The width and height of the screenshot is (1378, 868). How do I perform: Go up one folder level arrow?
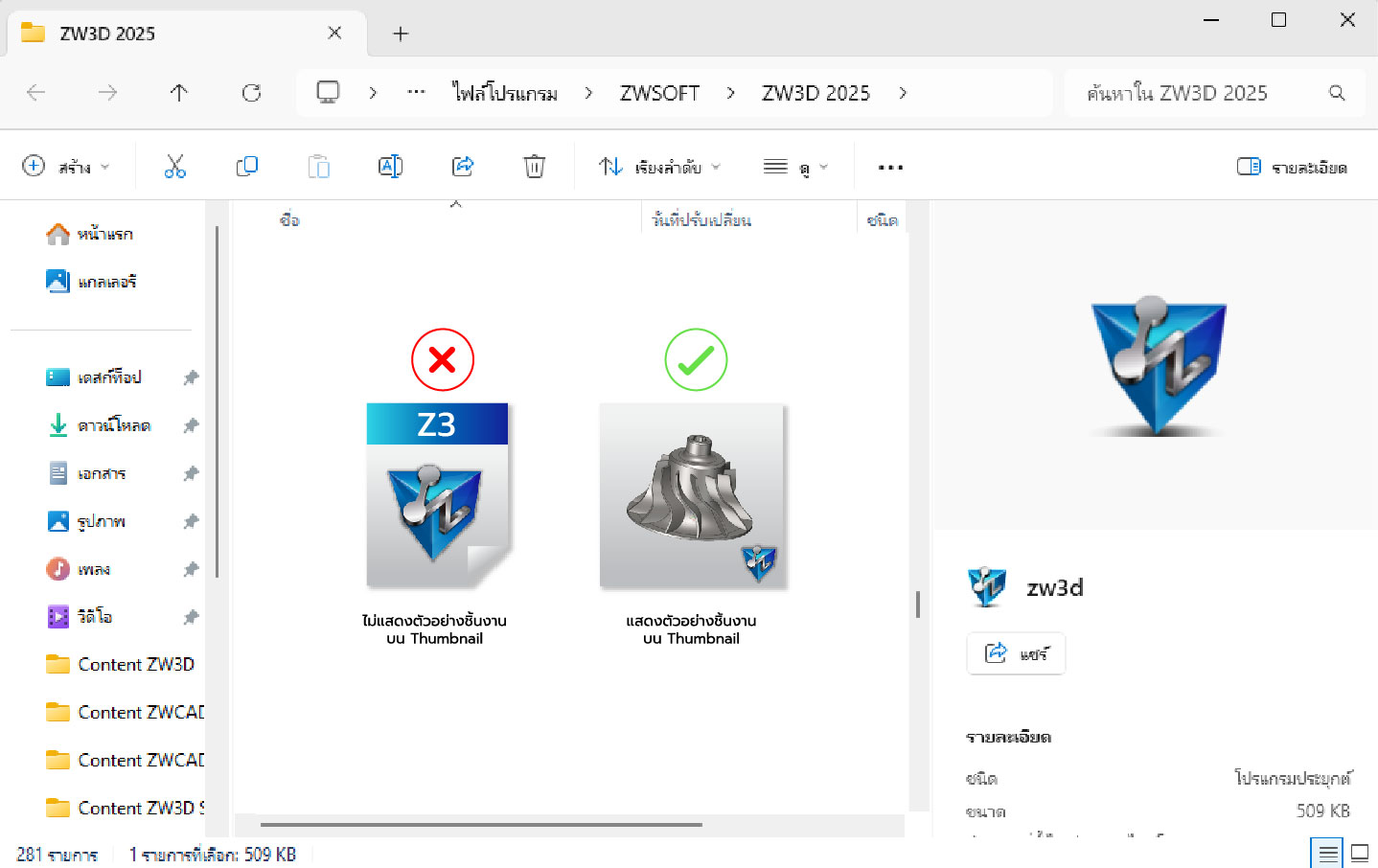(179, 93)
